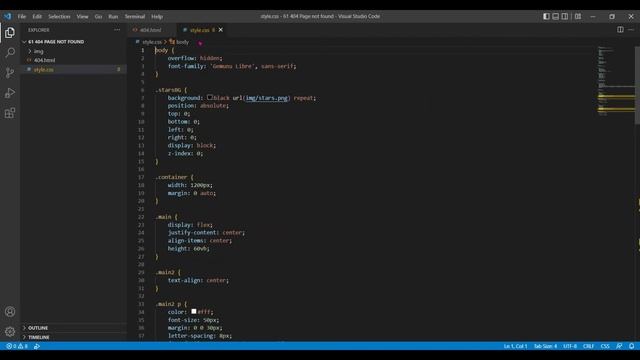Open the Search view in activity bar
The width and height of the screenshot is (640, 360).
tap(10, 52)
